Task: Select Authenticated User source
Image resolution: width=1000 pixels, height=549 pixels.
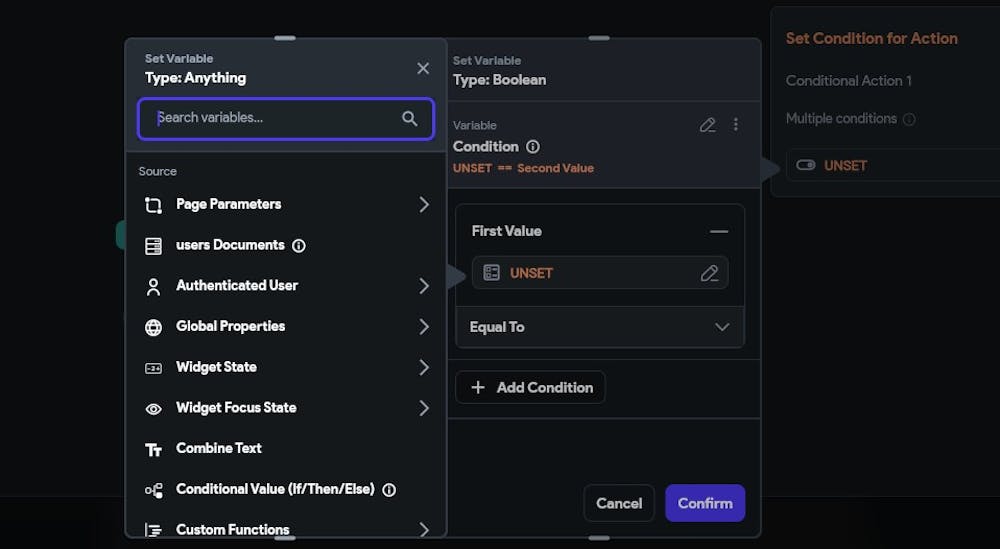Action: [x=286, y=286]
